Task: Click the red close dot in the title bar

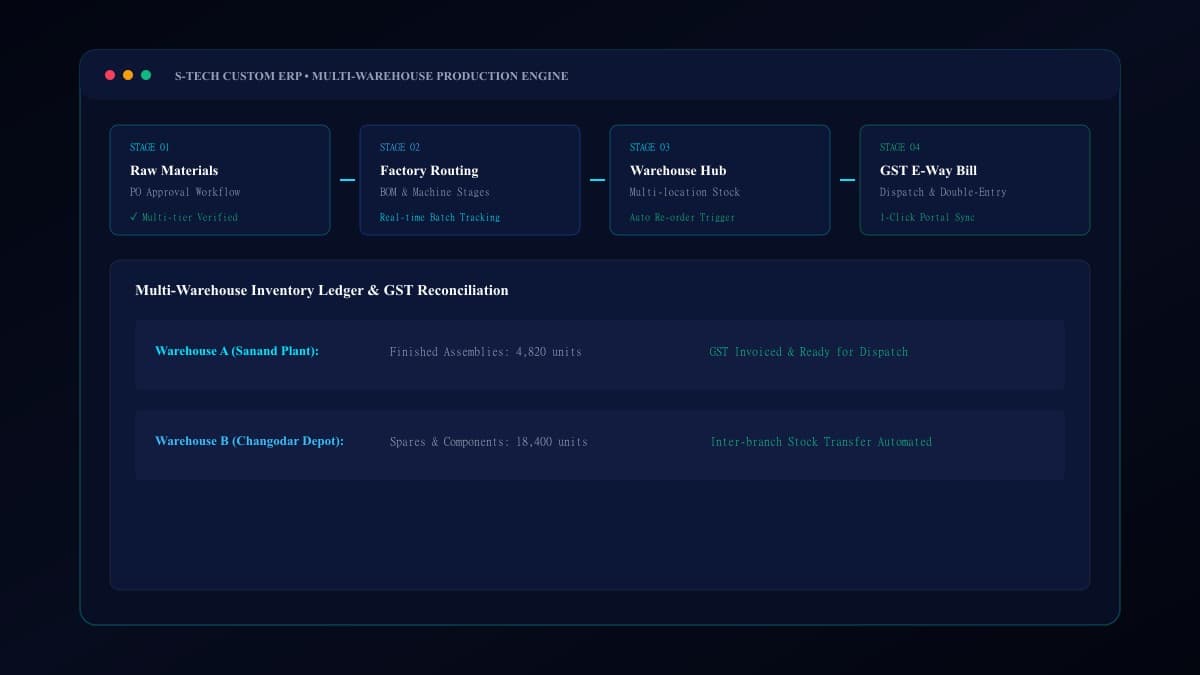Action: click(x=110, y=75)
